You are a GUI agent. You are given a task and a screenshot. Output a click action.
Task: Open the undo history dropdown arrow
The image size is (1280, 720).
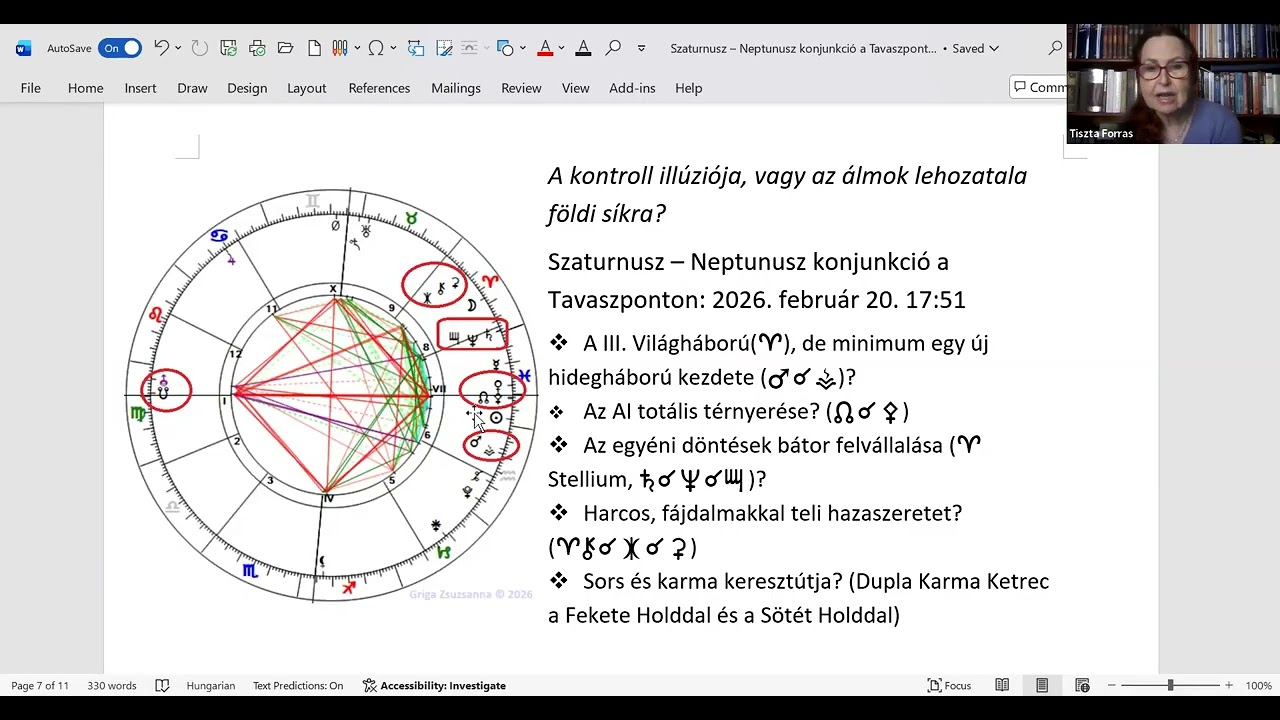178,48
